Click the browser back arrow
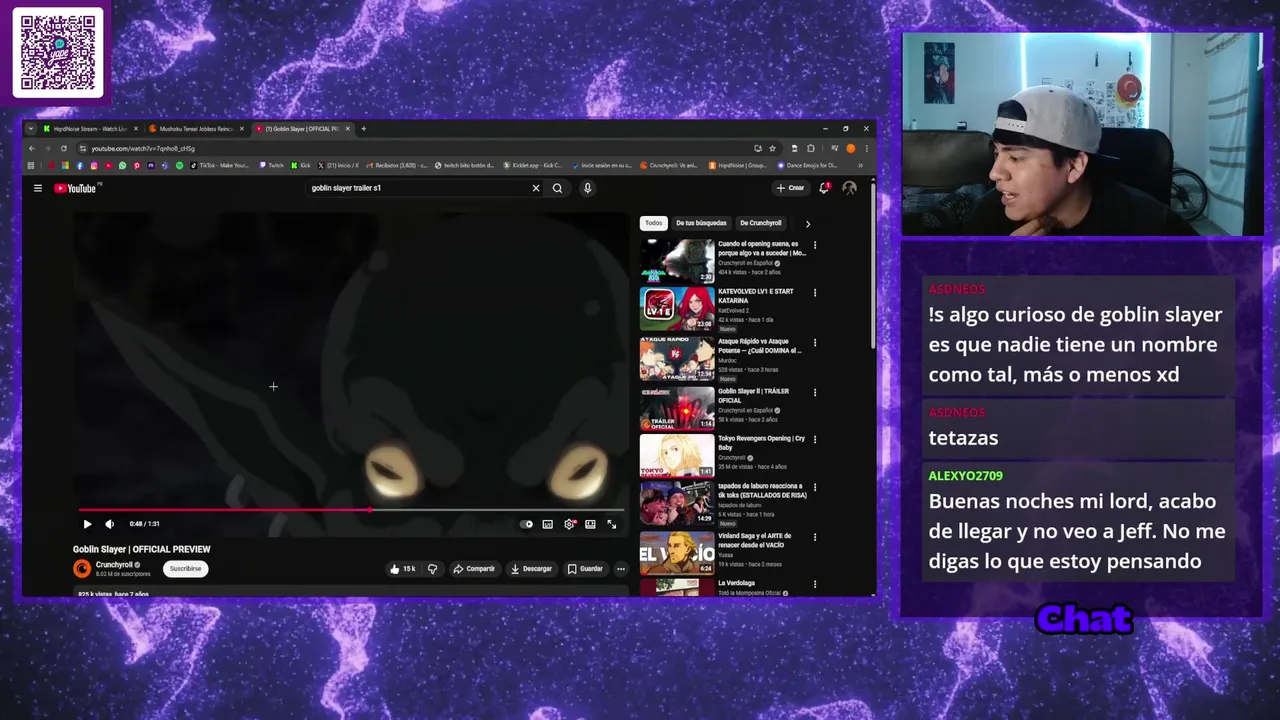Image resolution: width=1280 pixels, height=720 pixels. coord(31,148)
